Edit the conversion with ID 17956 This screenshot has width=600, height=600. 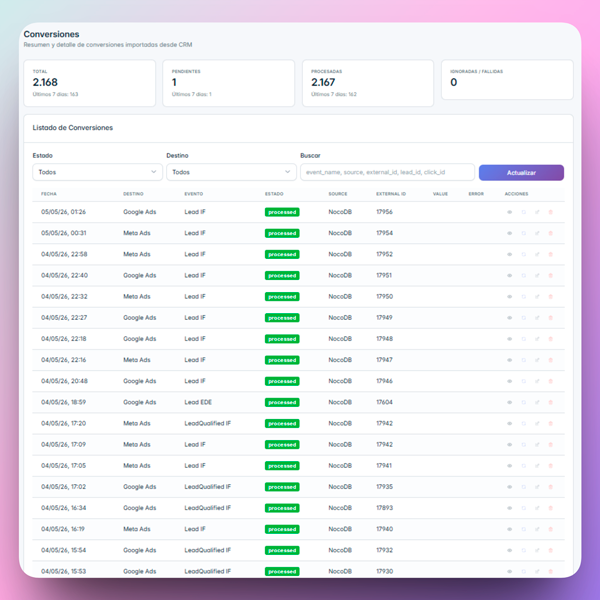coord(537,212)
